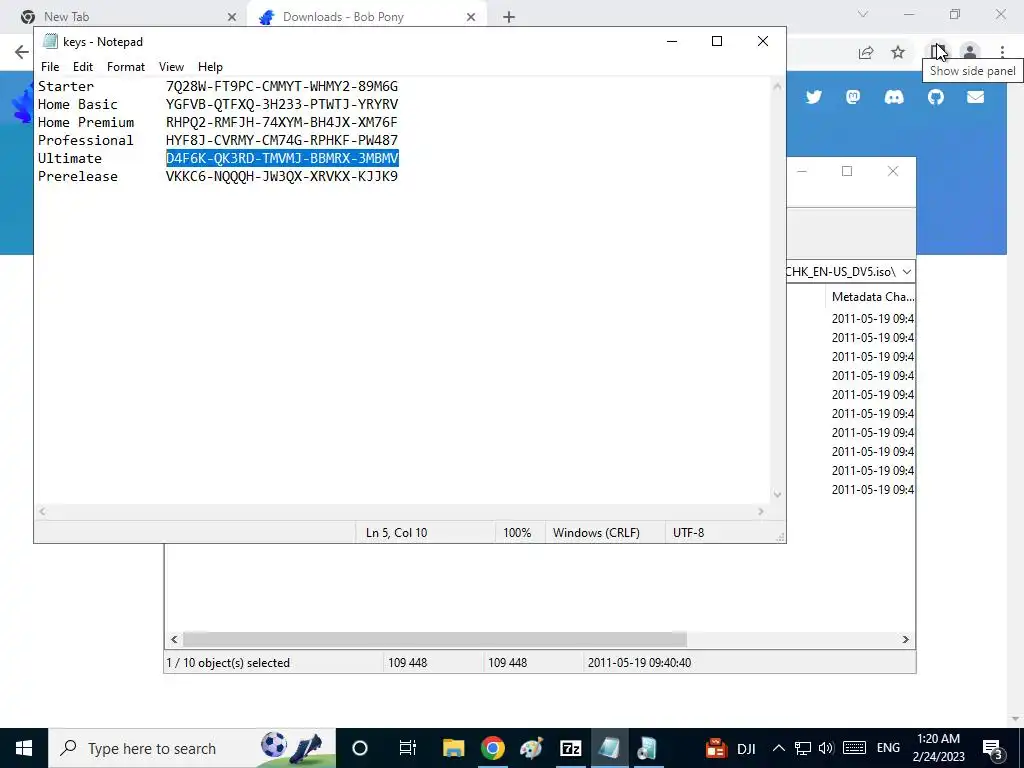Image resolution: width=1024 pixels, height=768 pixels.
Task: Click the Prerelease key VKKC6-NQQQH
Action: (282, 176)
